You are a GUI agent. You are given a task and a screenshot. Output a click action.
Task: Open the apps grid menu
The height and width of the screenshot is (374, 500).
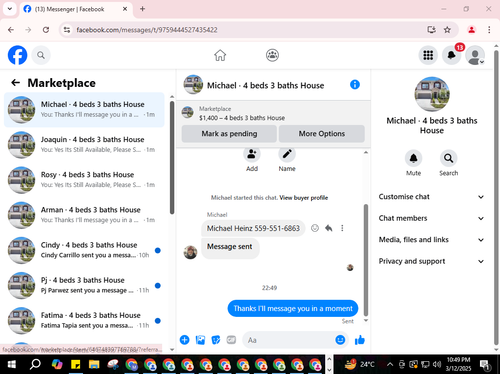tap(428, 55)
